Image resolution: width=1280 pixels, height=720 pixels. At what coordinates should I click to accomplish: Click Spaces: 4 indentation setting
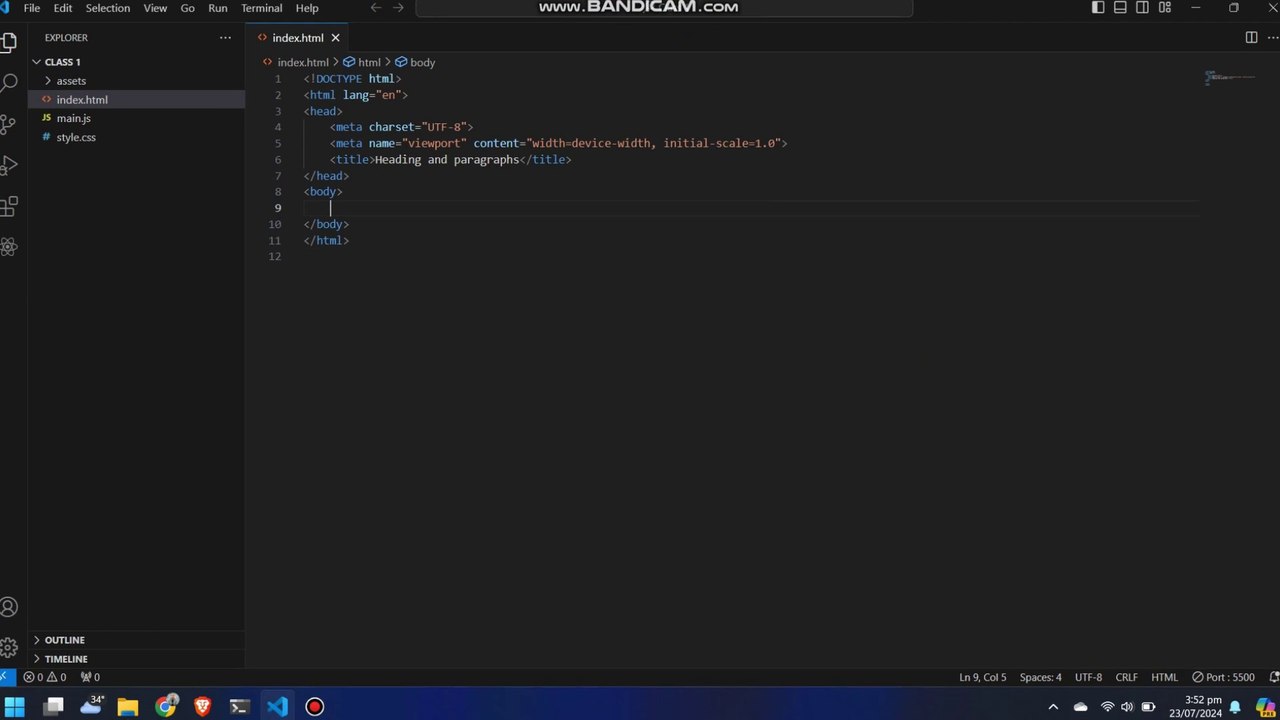tap(1041, 677)
